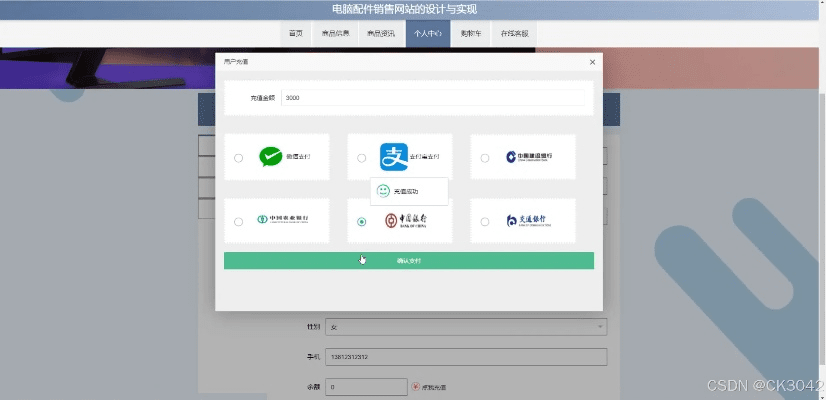Click the 点我充值 recharge link

(x=434, y=387)
